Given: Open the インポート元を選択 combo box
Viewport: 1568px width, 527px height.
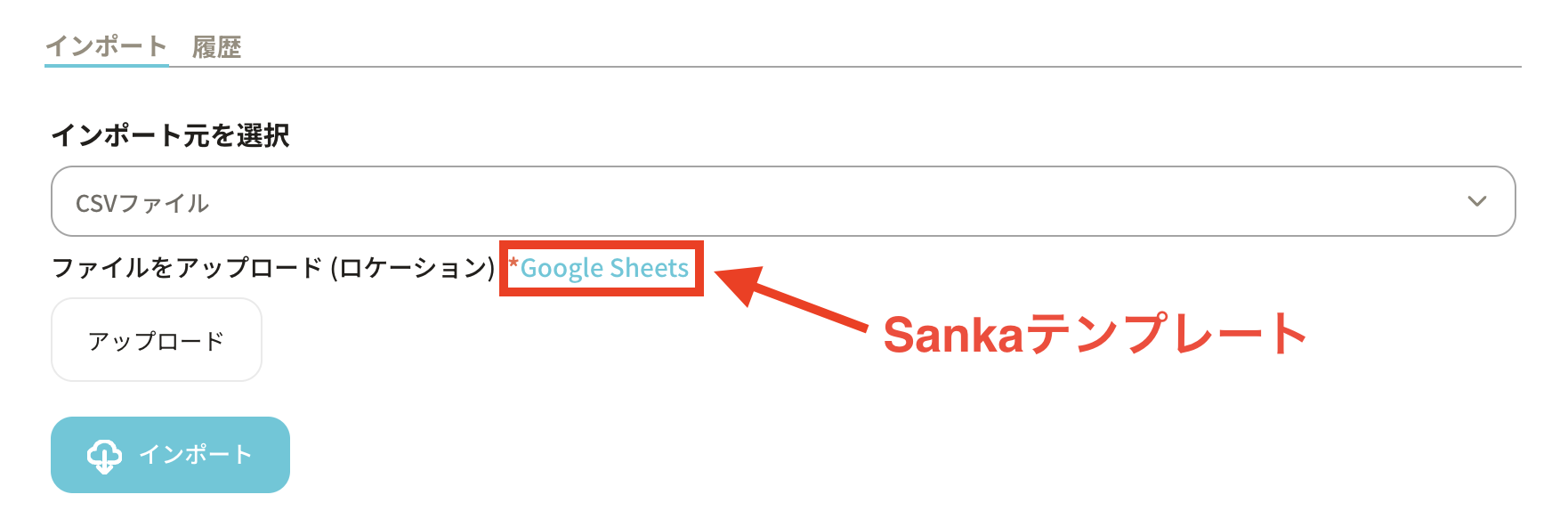Looking at the screenshot, I should pos(782,201).
